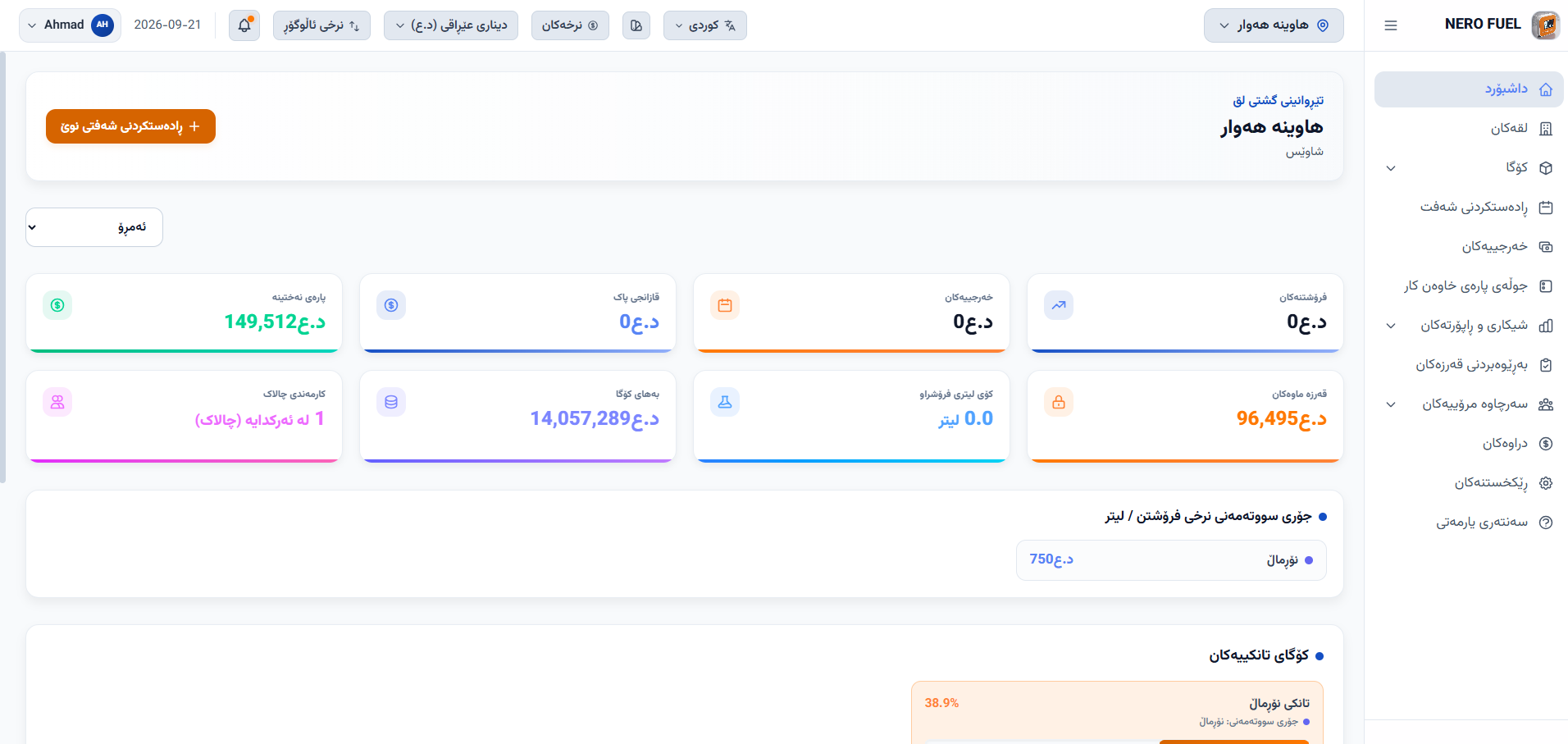Open the notifications bell

click(244, 25)
